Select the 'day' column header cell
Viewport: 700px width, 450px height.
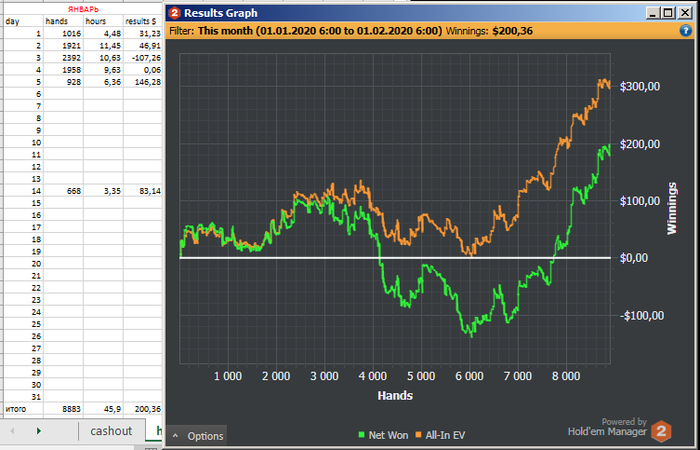(23, 21)
